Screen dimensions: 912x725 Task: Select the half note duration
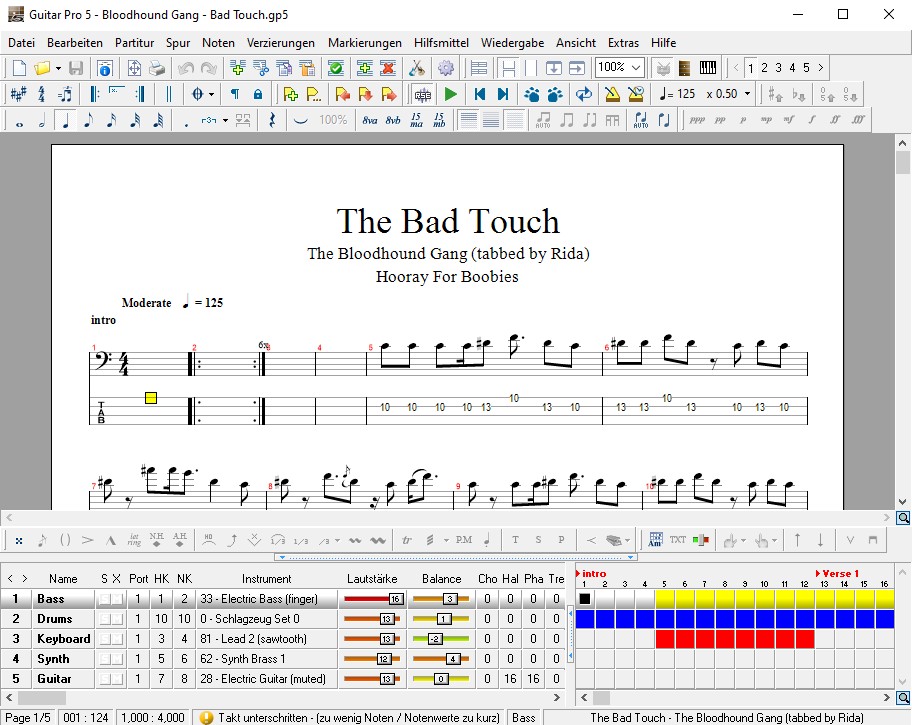42,120
